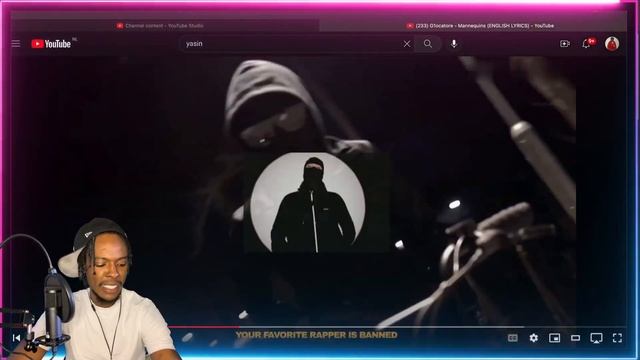This screenshot has width=640, height=360.
Task: Open the YouTube hamburger guide menu
Action: tap(16, 44)
